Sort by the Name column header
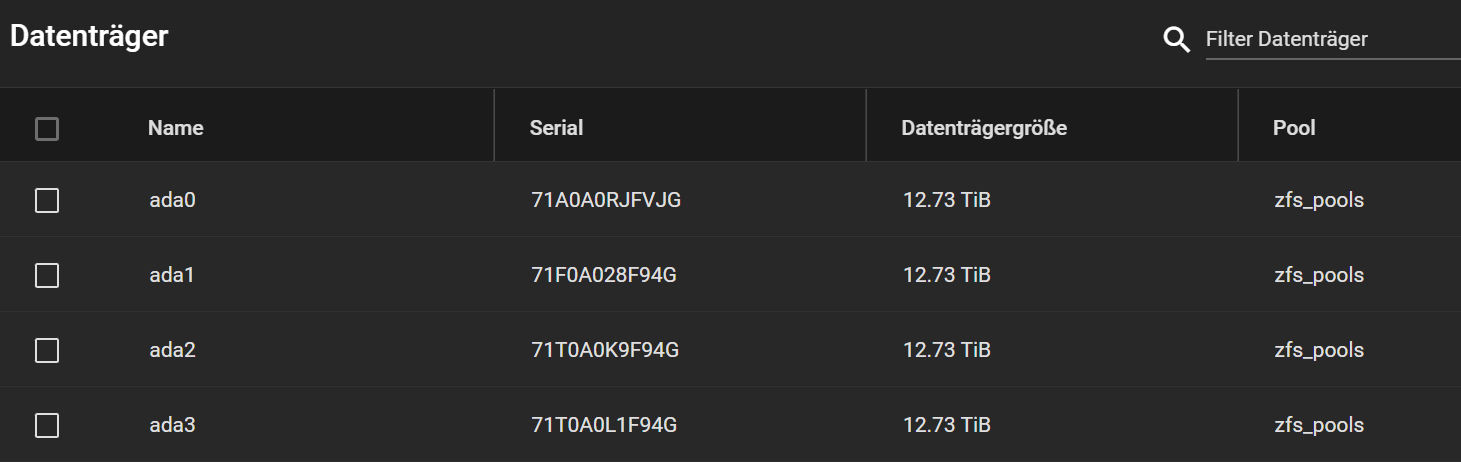Screen dimensions: 1461x462 pyautogui.click(x=175, y=128)
